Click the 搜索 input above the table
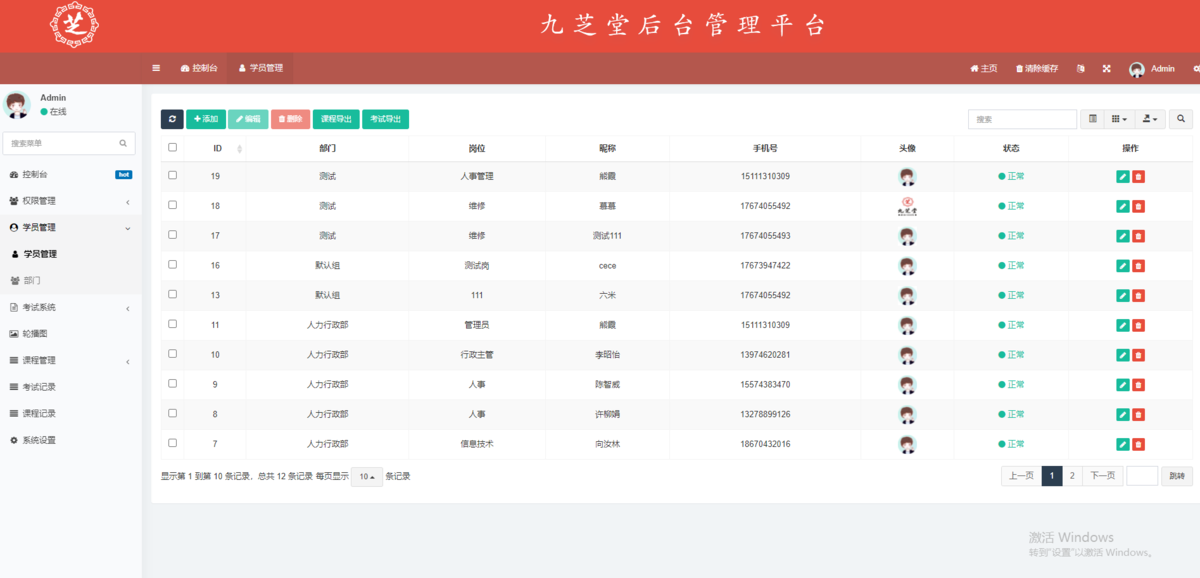1200x578 pixels. tap(1021, 119)
